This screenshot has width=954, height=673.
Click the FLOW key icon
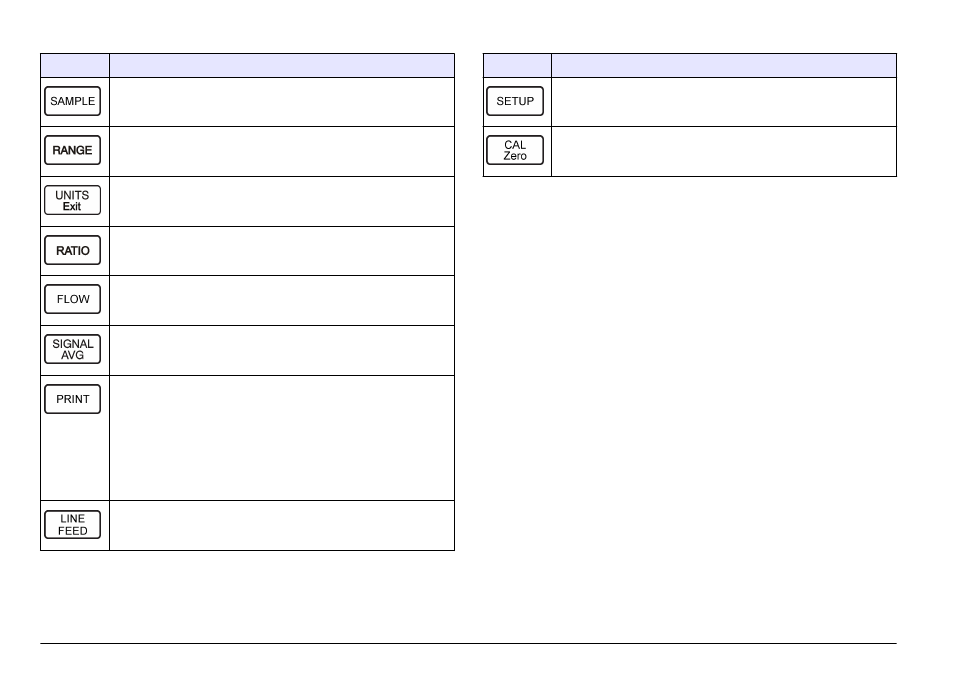point(72,299)
